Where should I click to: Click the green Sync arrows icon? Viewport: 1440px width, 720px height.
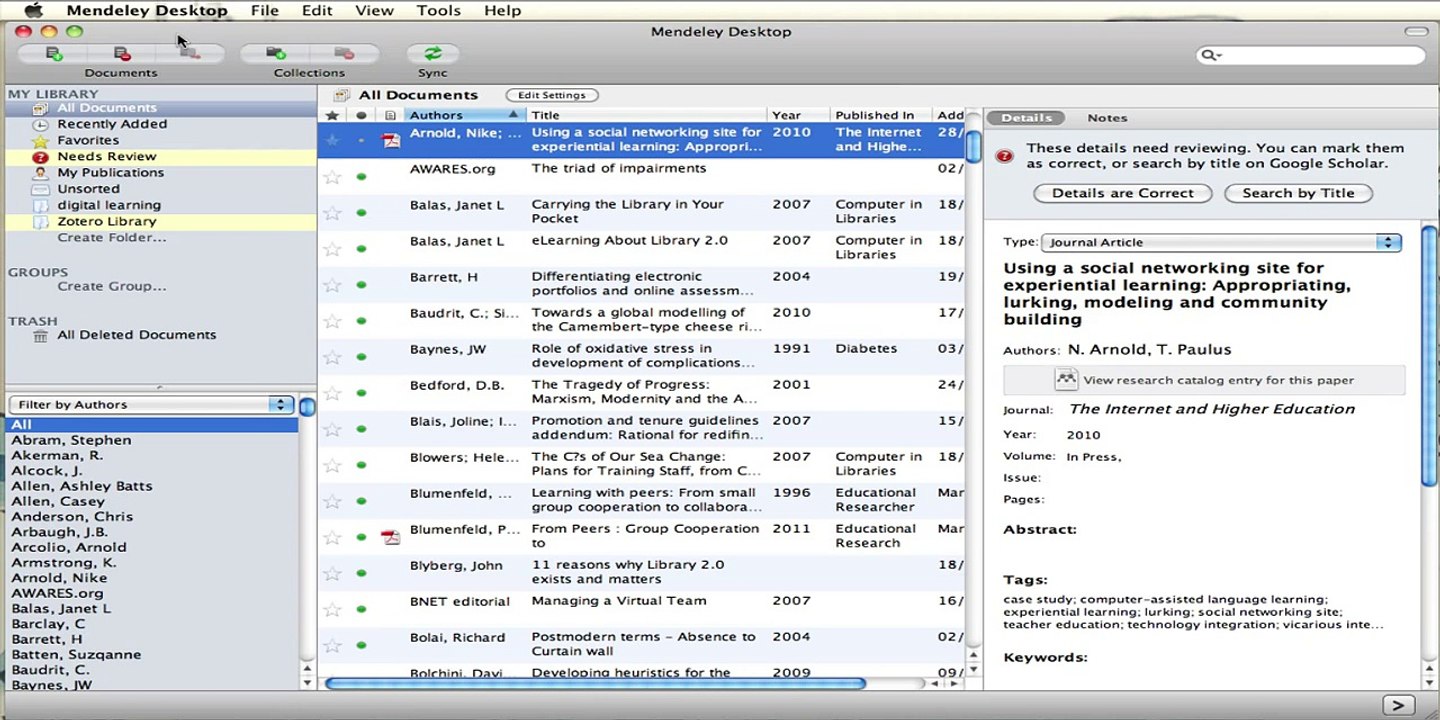point(433,53)
